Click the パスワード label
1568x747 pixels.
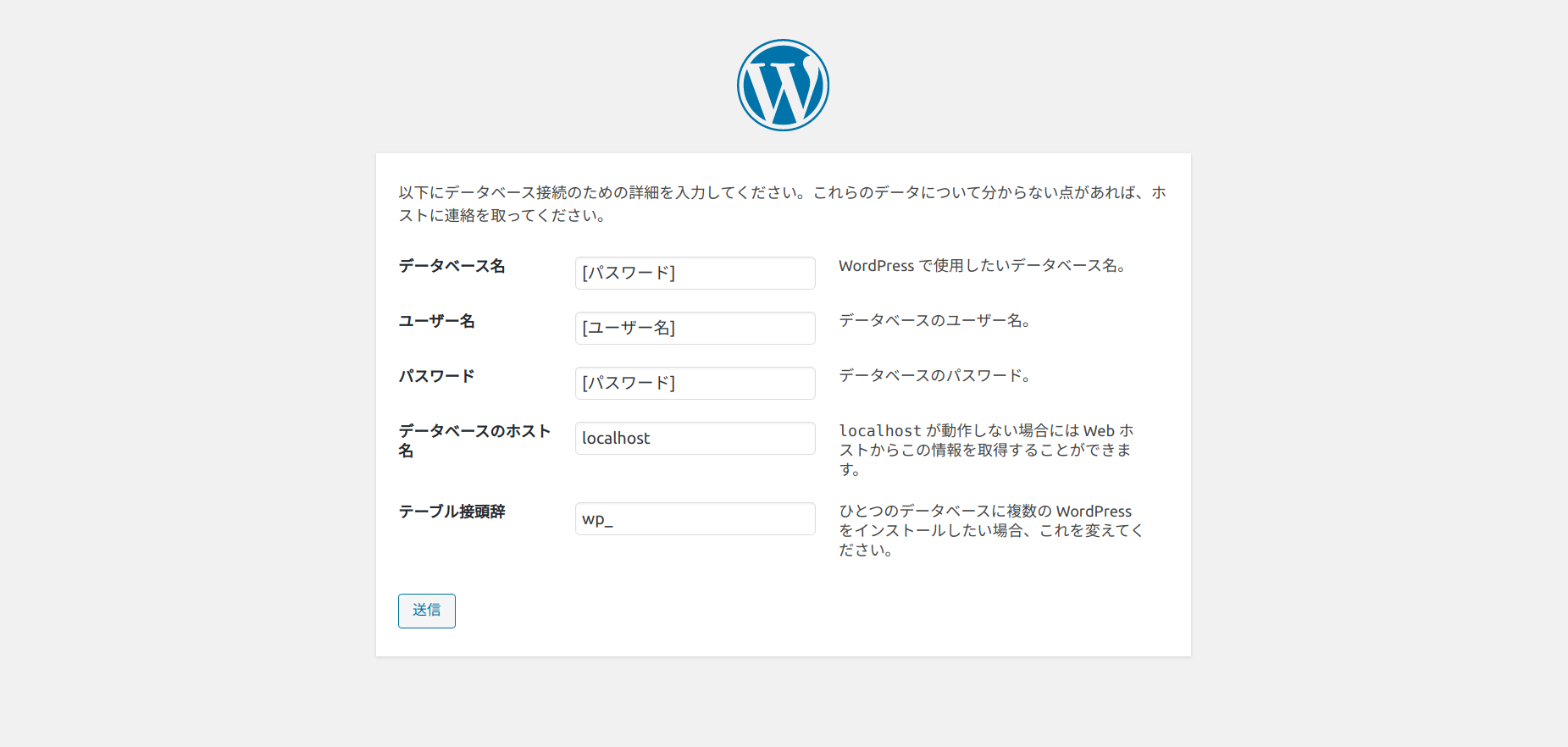coord(436,377)
